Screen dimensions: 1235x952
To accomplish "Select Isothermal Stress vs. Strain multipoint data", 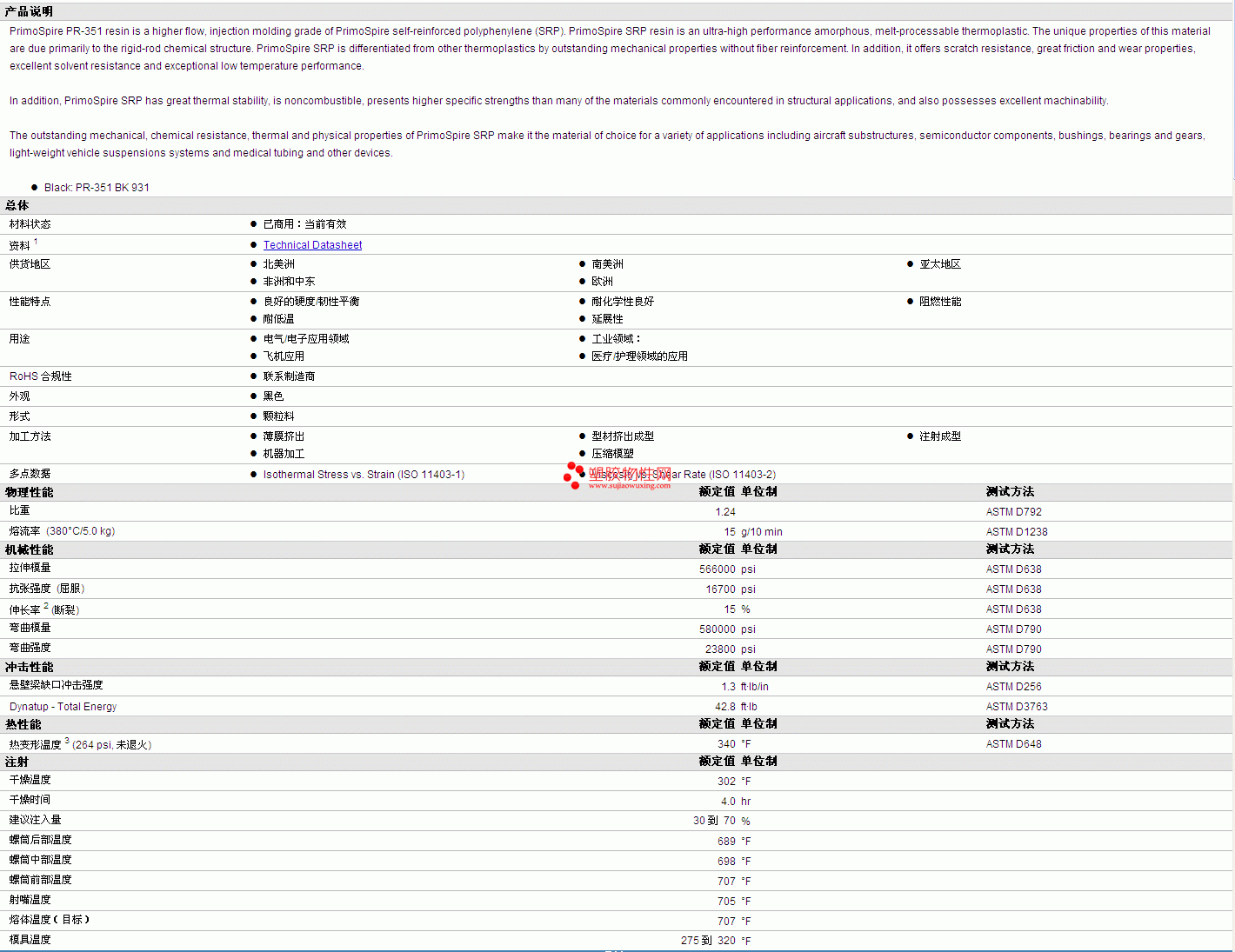I will [364, 475].
